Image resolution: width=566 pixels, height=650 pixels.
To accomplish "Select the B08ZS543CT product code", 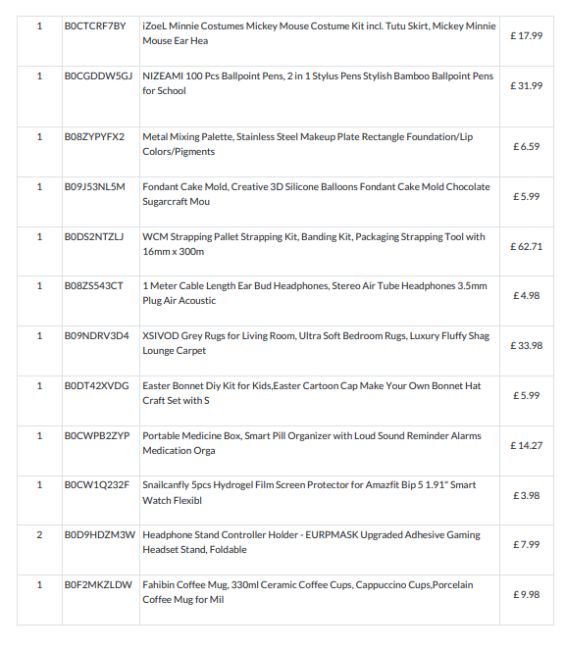I will (94, 286).
